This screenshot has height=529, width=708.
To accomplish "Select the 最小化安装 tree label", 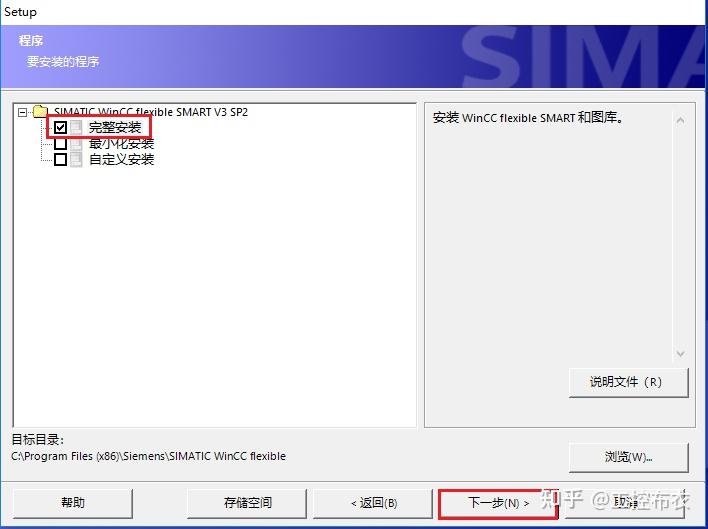I will (x=121, y=144).
